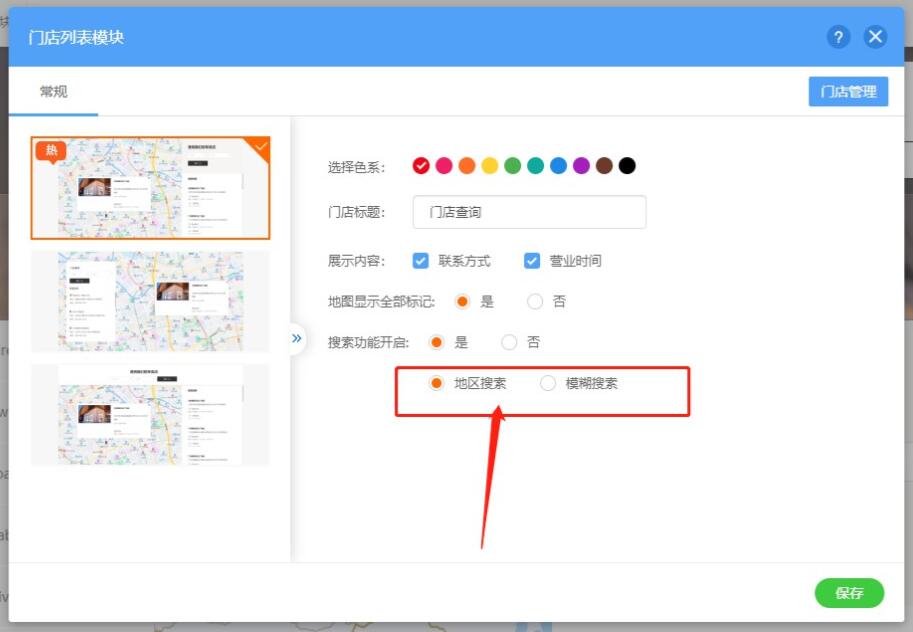The image size is (913, 632).
Task: Uncheck the 联系方式 checkbox
Action: 421,261
